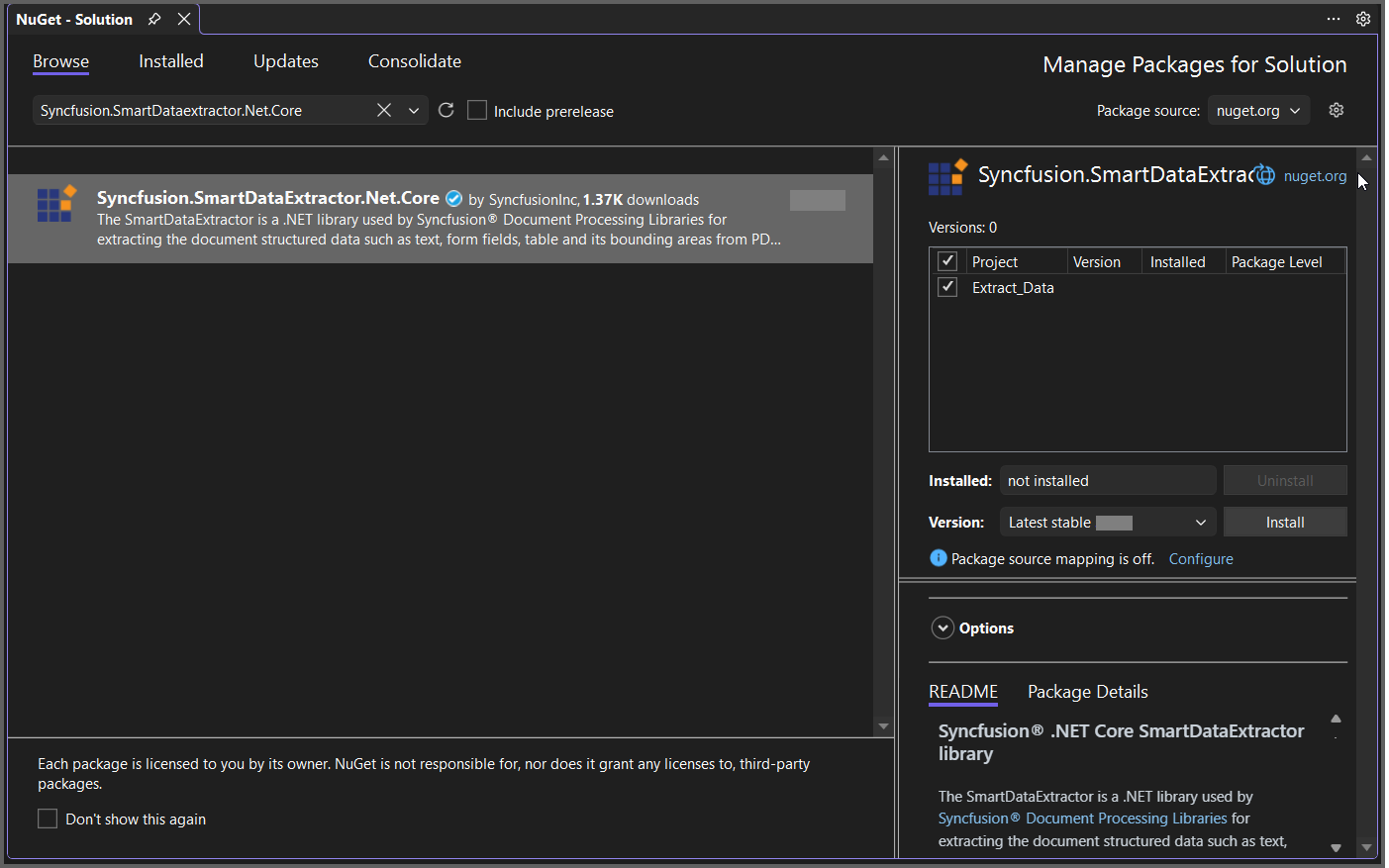Pin the NuGet - Solution tab
The height and width of the screenshot is (868, 1389).
click(x=154, y=19)
